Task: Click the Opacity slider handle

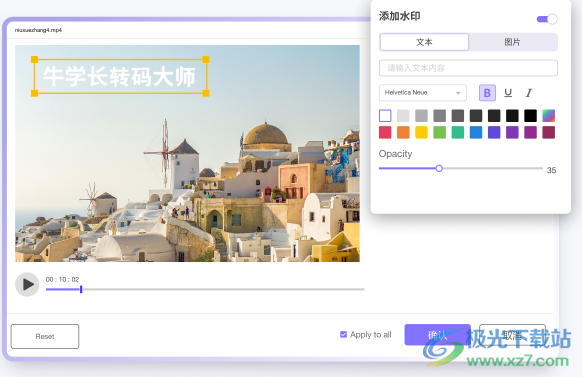Action: click(439, 168)
